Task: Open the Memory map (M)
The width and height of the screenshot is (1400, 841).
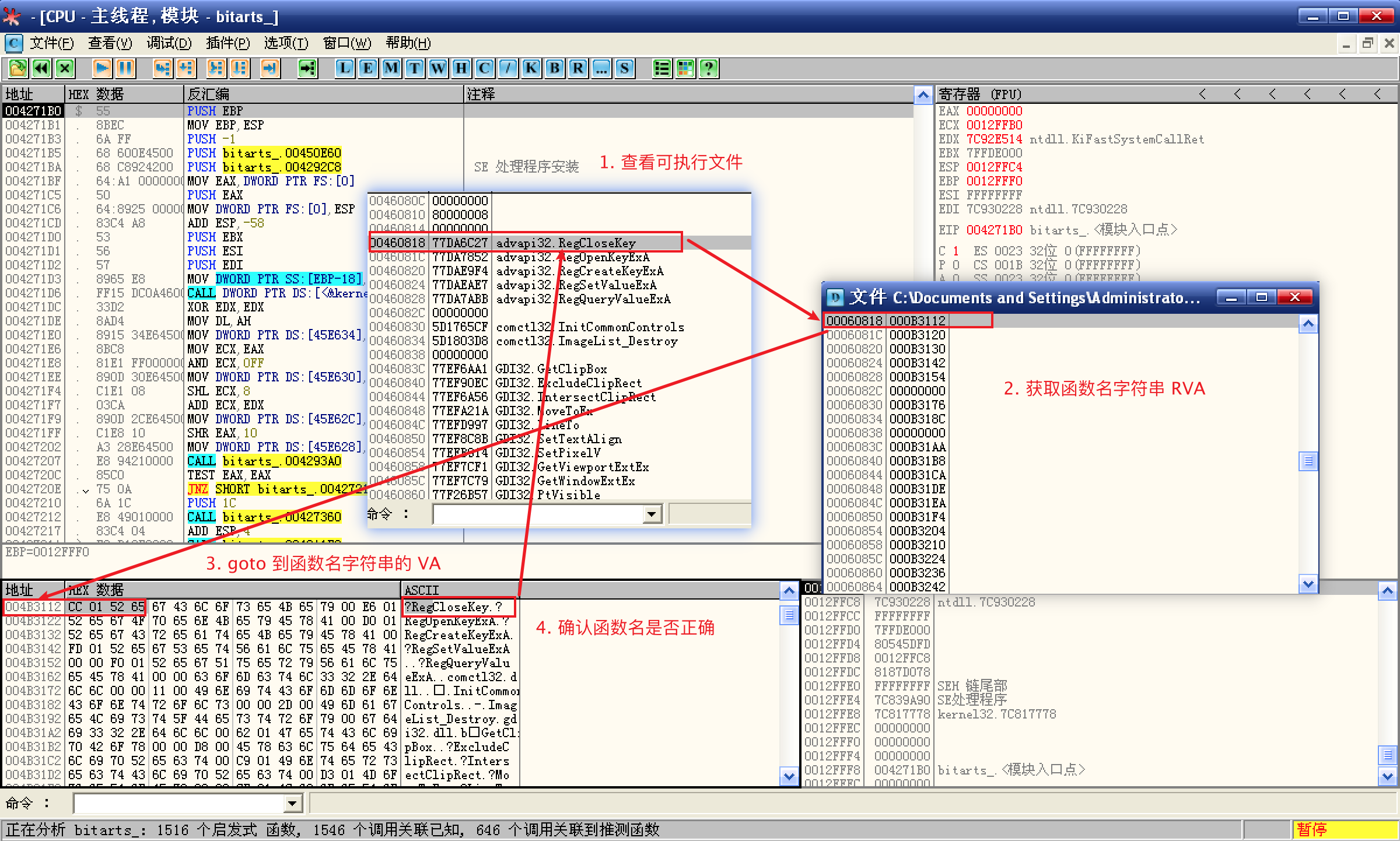Action: [390, 68]
